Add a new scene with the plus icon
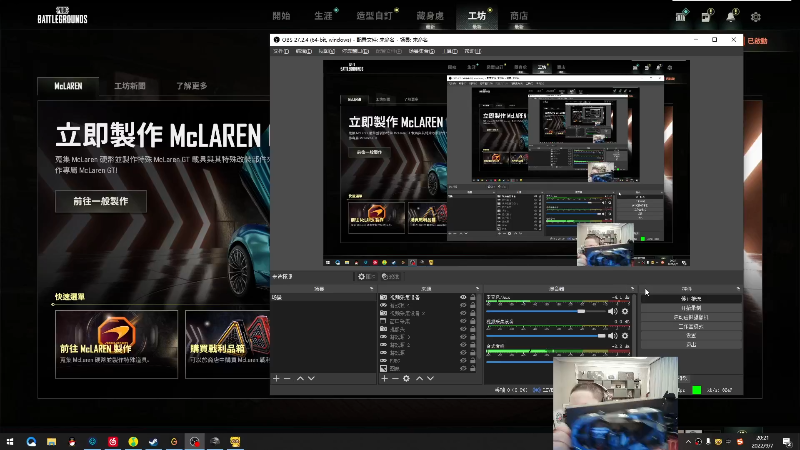Image resolution: width=800 pixels, height=450 pixels. point(276,379)
